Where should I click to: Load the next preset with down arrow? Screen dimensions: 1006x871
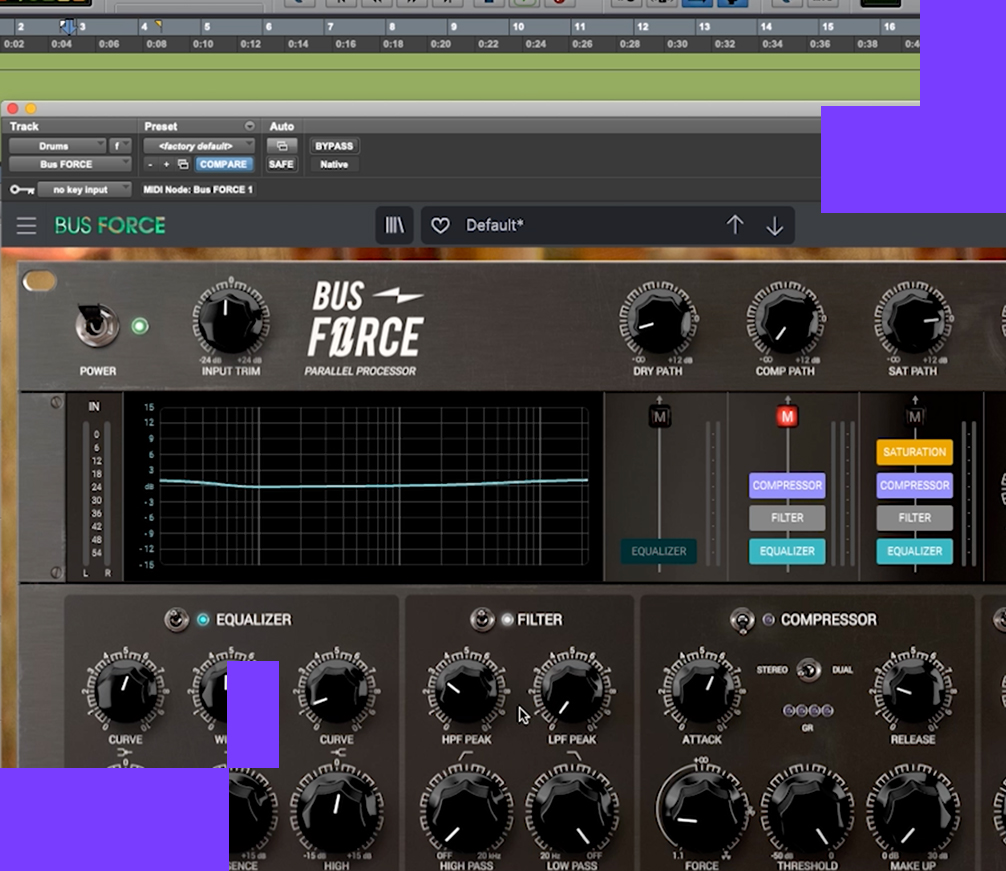(774, 226)
